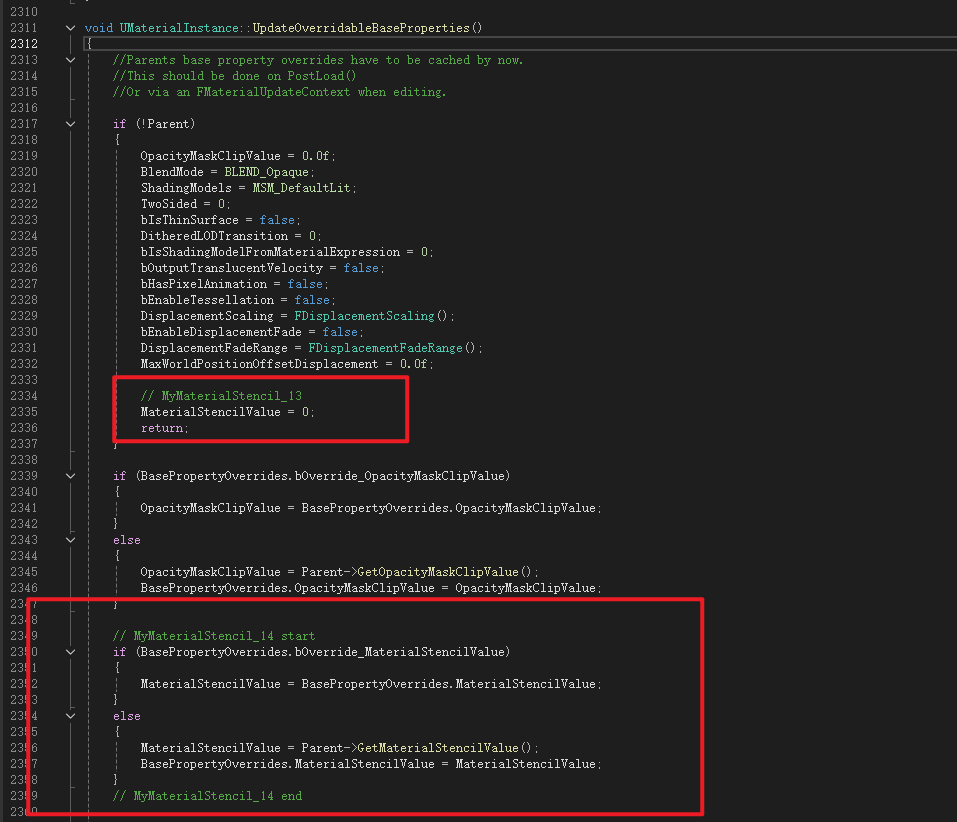
Task: Click the MSM_DefaultLit enum value
Action: coord(304,188)
